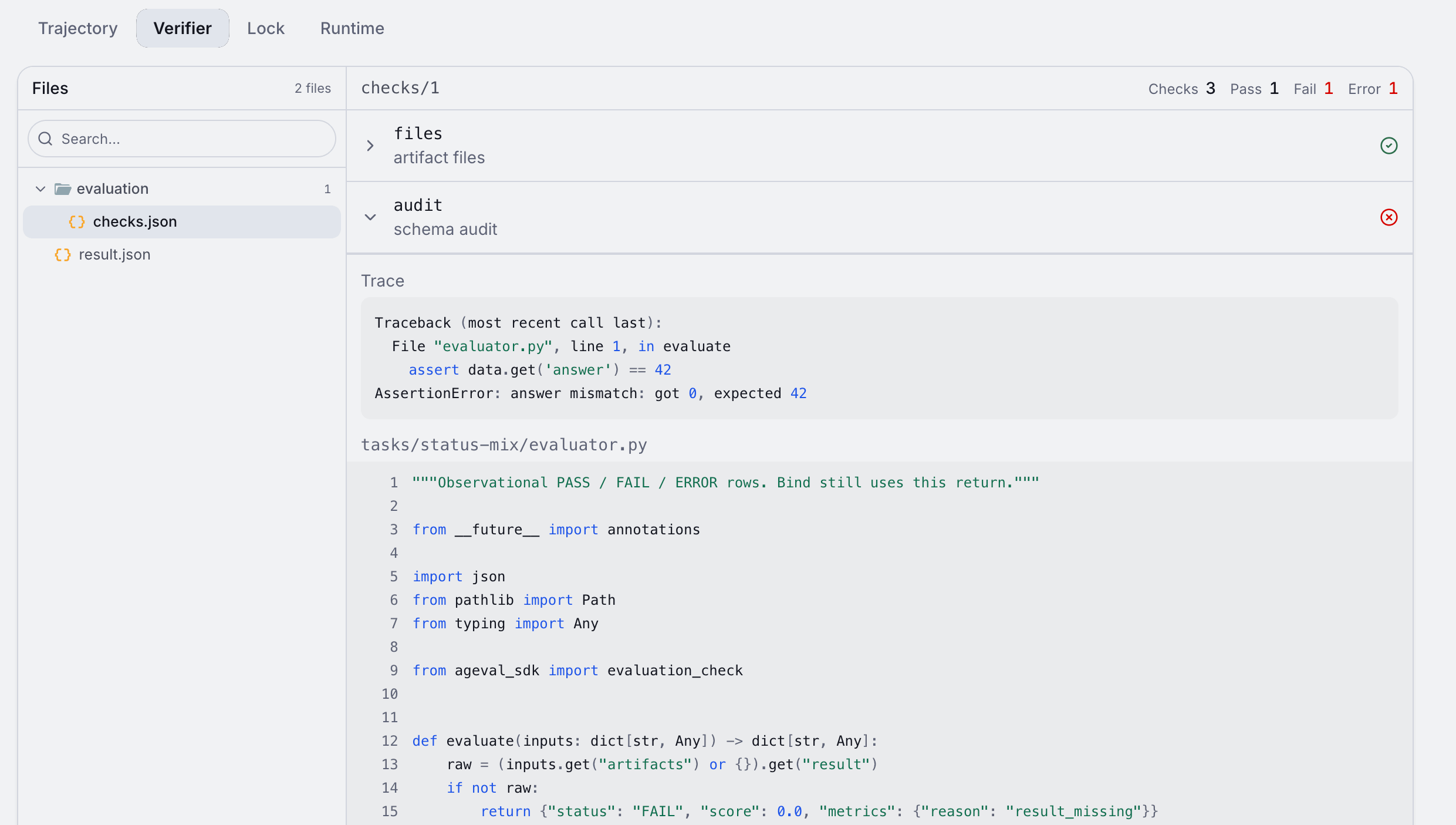Viewport: 1456px width, 825px height.
Task: Switch to the Lock tab
Action: tap(266, 28)
